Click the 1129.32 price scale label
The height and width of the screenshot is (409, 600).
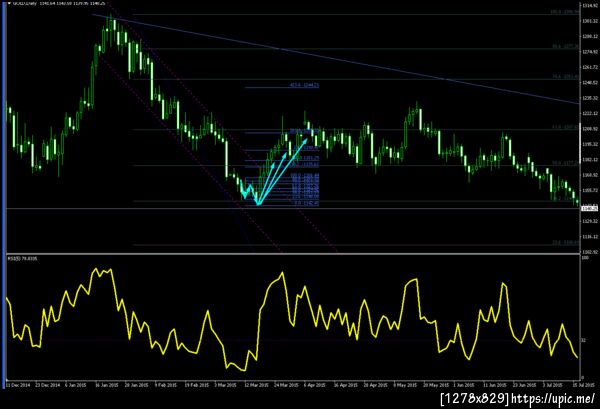(x=590, y=222)
